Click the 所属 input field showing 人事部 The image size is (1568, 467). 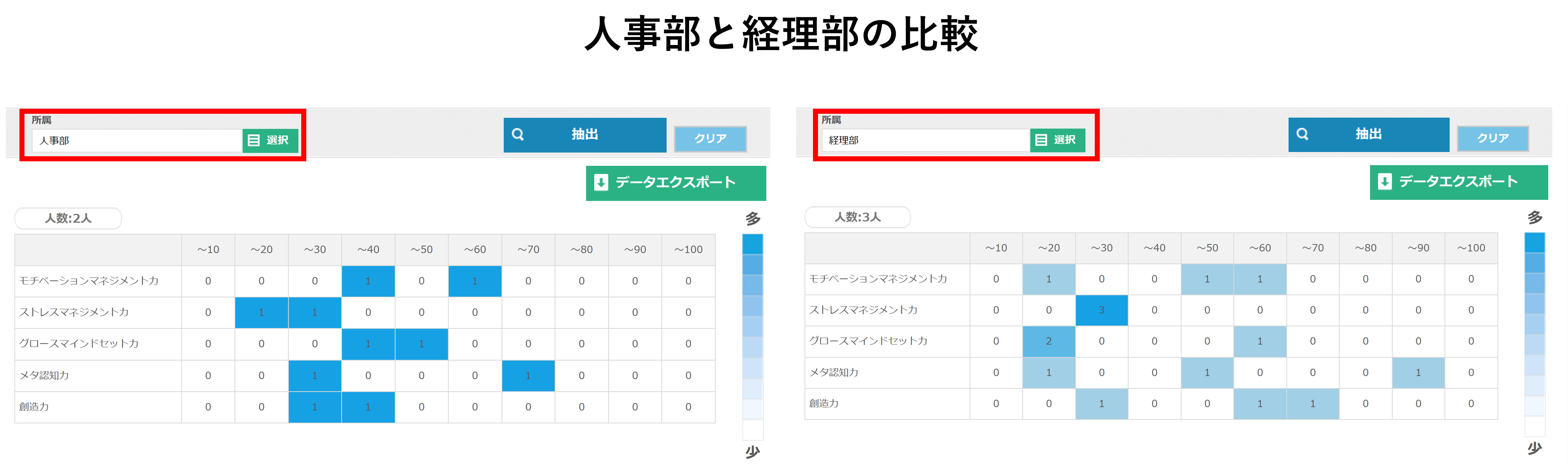pyautogui.click(x=137, y=141)
